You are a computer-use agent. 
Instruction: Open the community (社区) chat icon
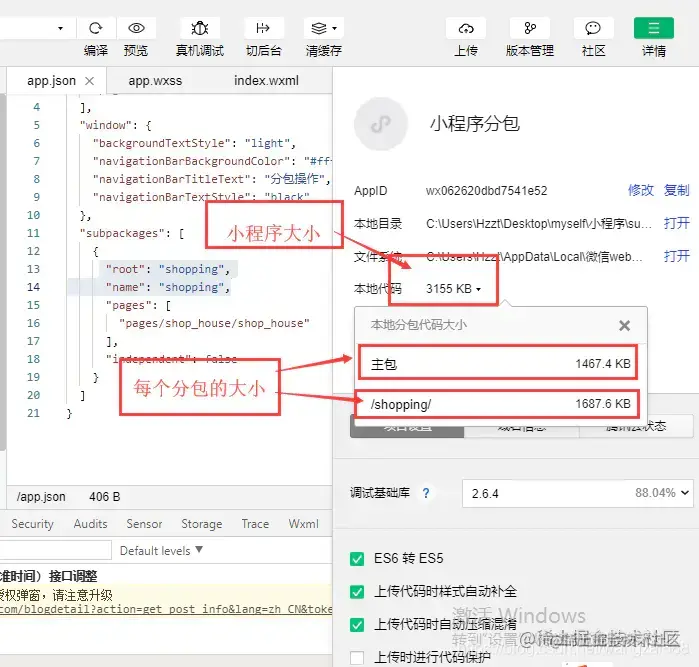[x=593, y=29]
